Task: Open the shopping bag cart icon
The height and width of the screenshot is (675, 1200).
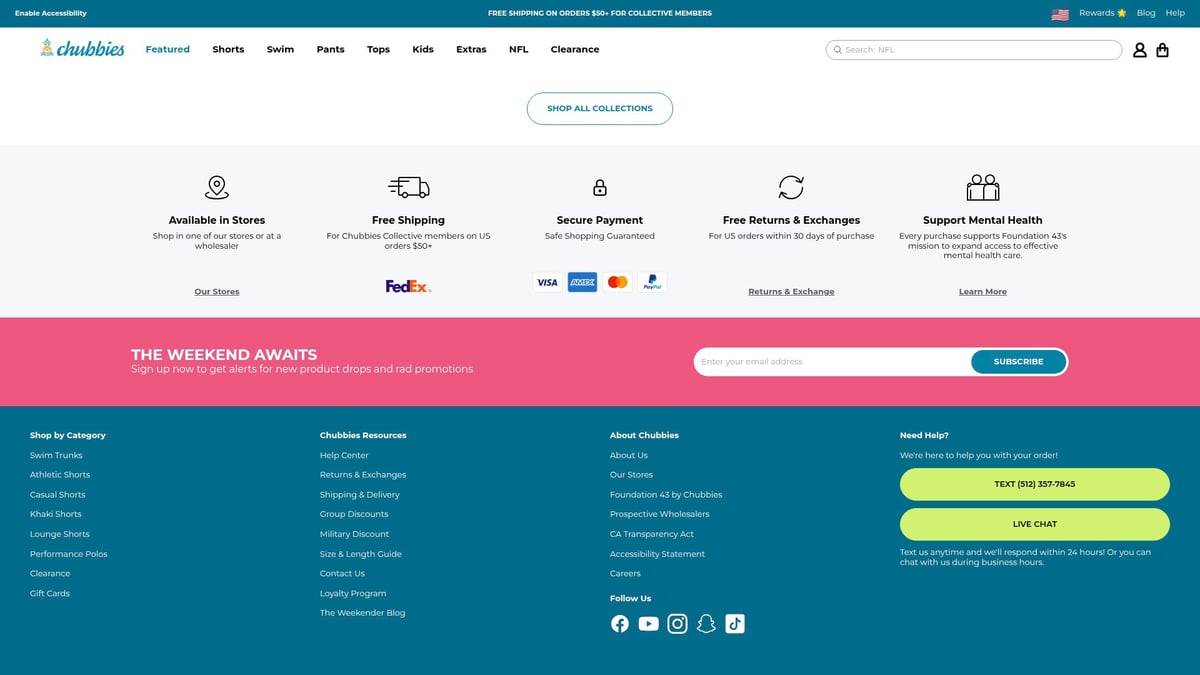Action: pyautogui.click(x=1162, y=50)
